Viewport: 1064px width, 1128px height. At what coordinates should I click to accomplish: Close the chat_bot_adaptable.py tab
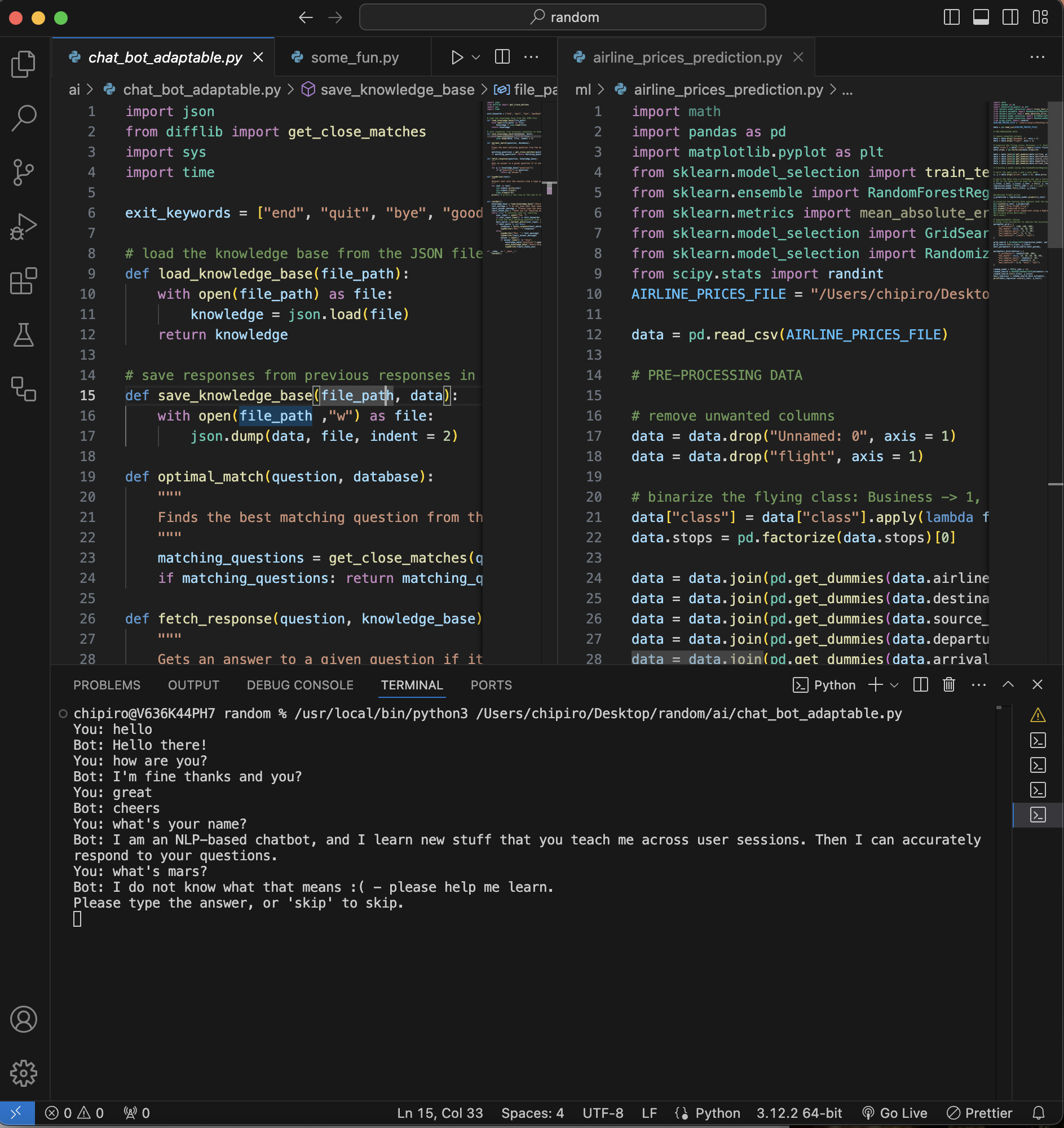tap(258, 57)
